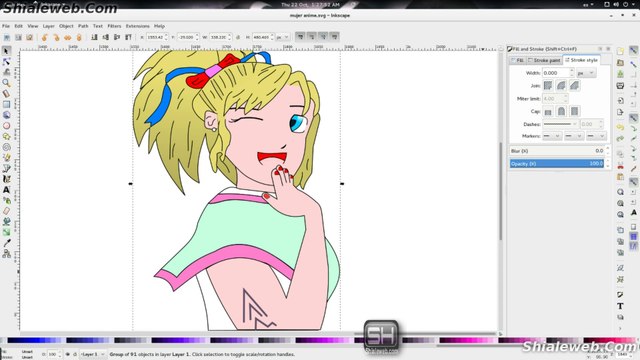
Task: Select the Bezier pen tool
Action: pos(6,168)
